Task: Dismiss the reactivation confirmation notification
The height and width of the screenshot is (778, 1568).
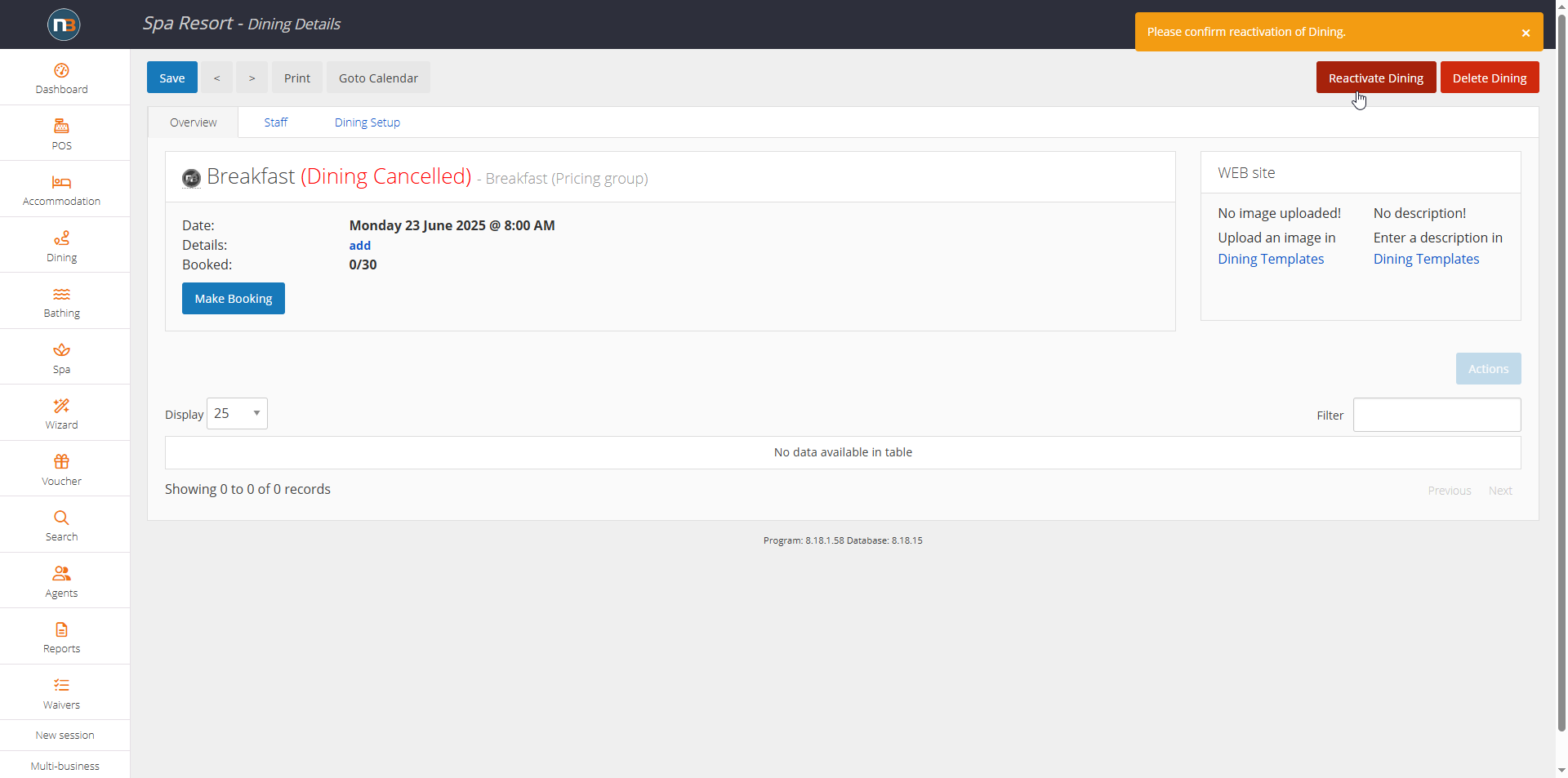Action: [x=1526, y=33]
